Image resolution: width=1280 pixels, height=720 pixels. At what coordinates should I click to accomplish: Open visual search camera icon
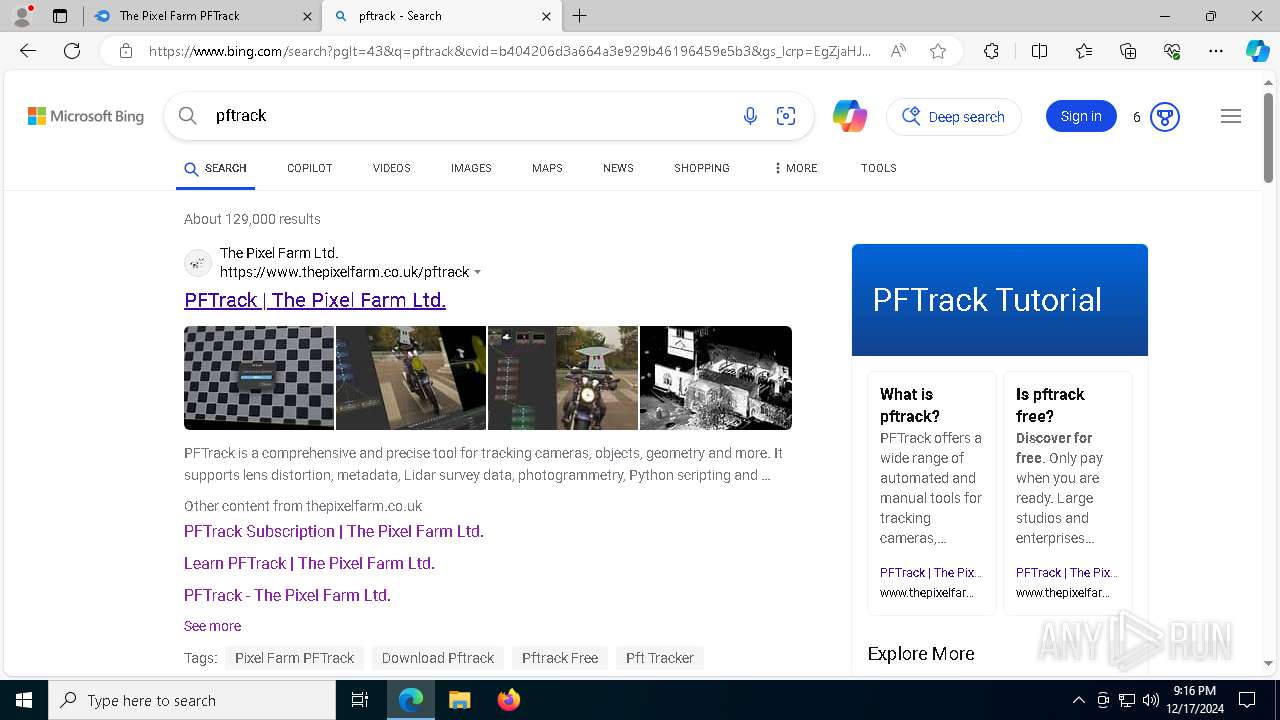click(x=786, y=116)
